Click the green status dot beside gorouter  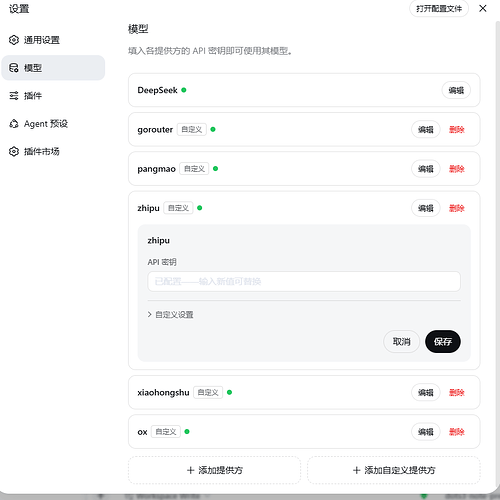(x=213, y=129)
